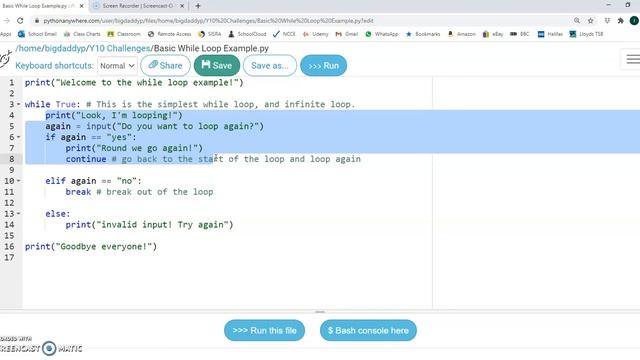This screenshot has height=360, width=640.
Task: Click the zoom magnifier icon in address bar
Action: tap(577, 20)
